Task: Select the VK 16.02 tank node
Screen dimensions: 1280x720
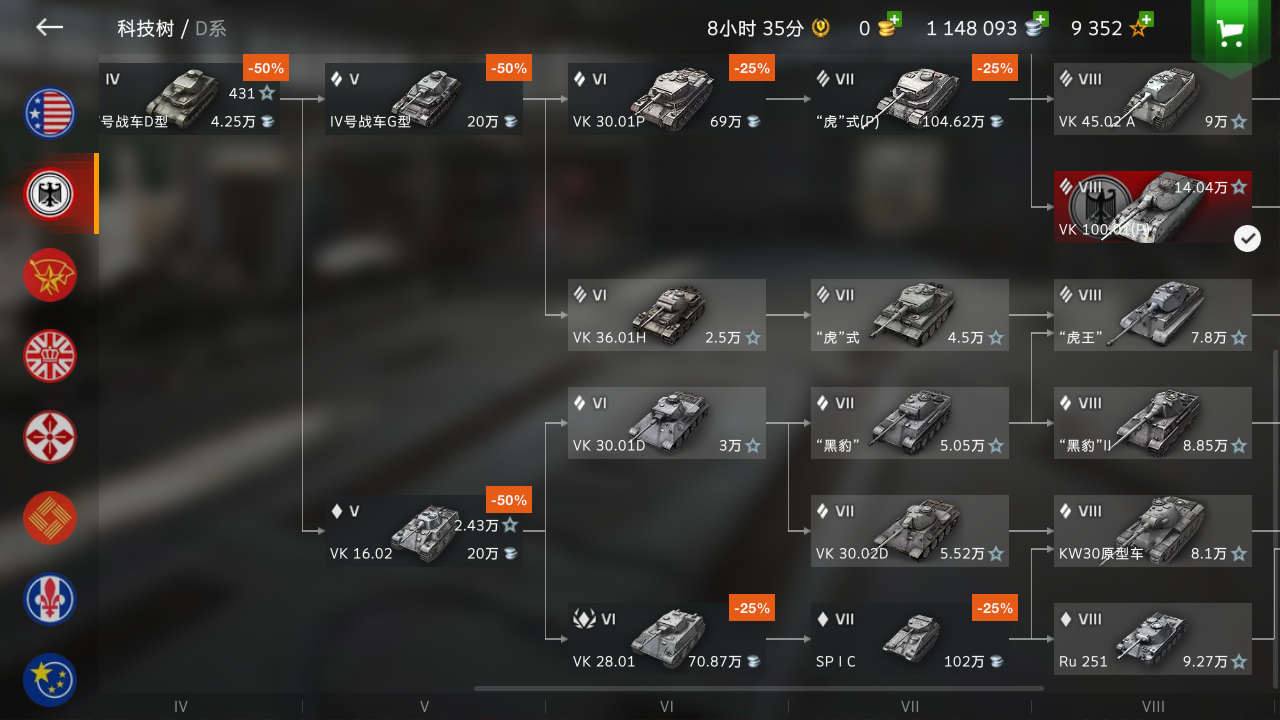Action: tap(423, 531)
